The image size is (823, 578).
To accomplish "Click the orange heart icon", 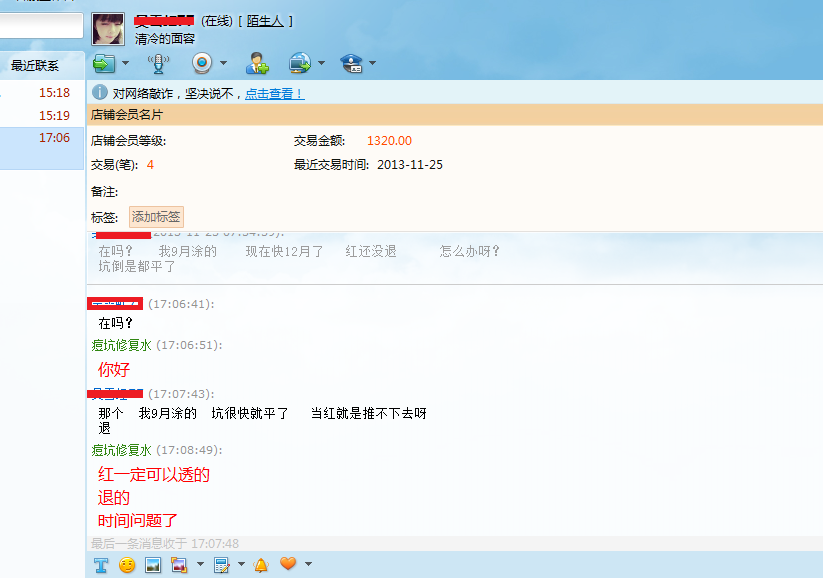I will coord(288,565).
